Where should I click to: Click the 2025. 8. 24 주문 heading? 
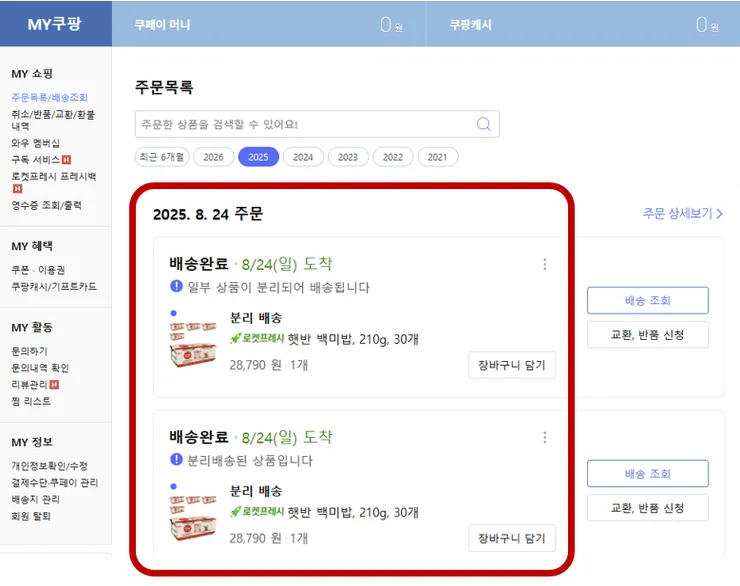(208, 214)
